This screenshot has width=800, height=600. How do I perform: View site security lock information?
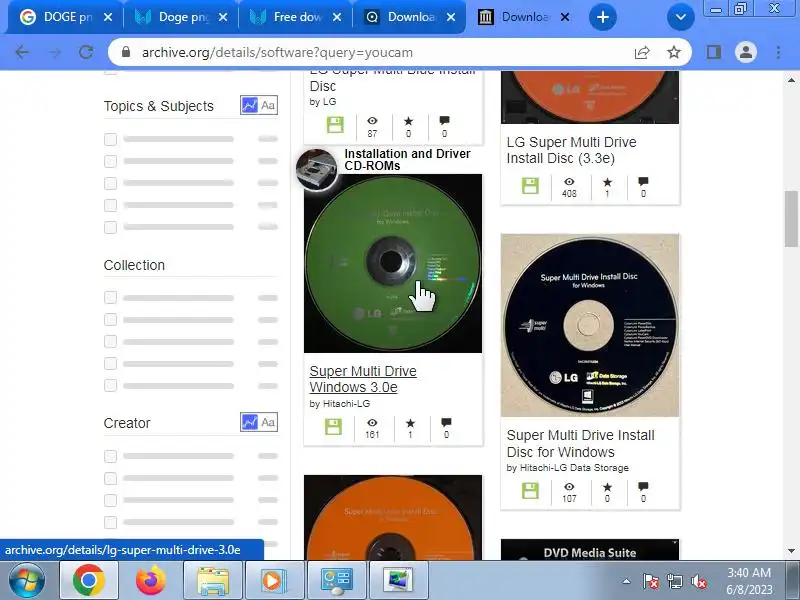pyautogui.click(x=126, y=52)
